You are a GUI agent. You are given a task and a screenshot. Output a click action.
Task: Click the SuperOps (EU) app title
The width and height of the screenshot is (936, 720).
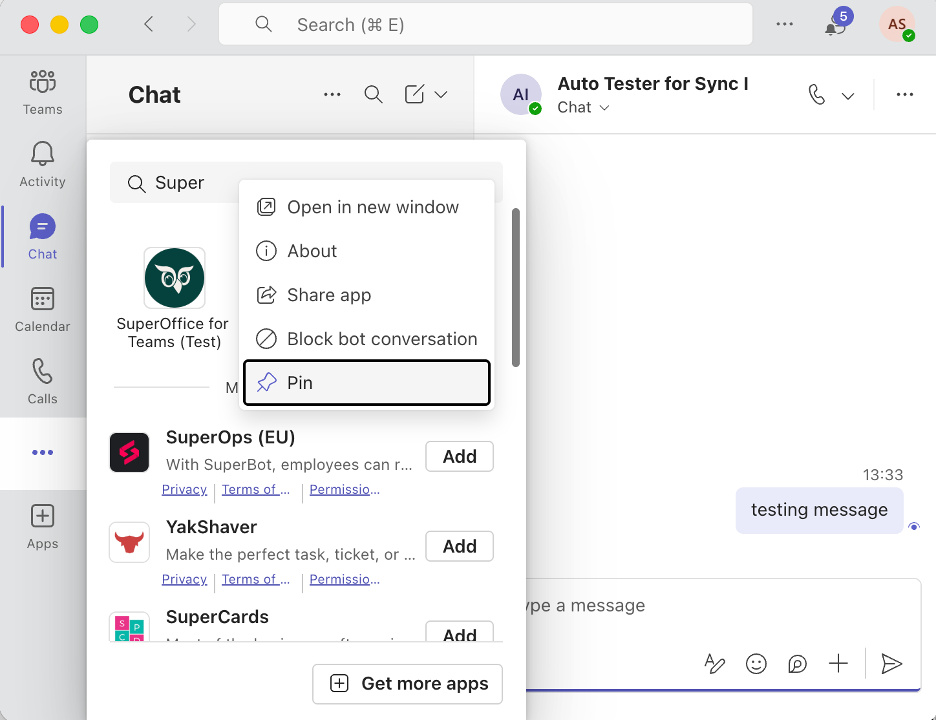[230, 438]
